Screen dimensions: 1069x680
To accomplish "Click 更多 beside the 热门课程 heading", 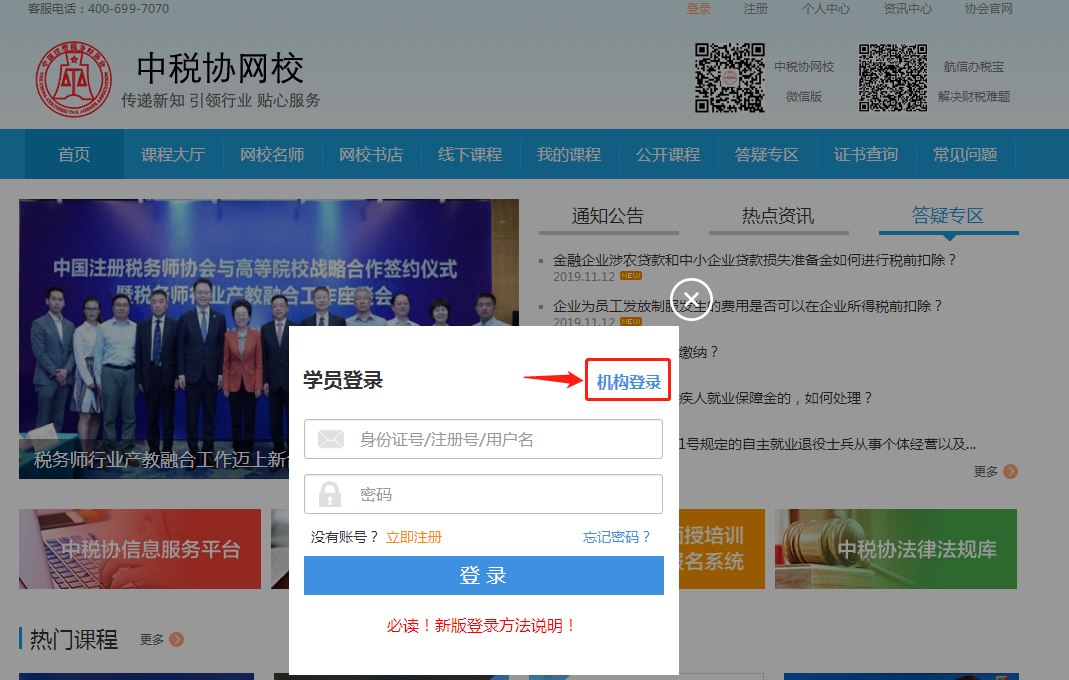I will [152, 640].
